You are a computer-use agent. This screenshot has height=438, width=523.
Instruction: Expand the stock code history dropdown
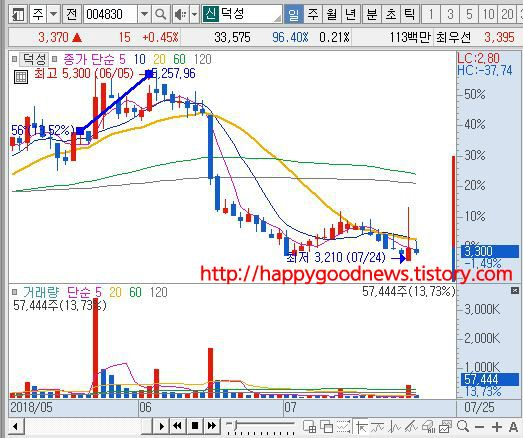[144, 14]
